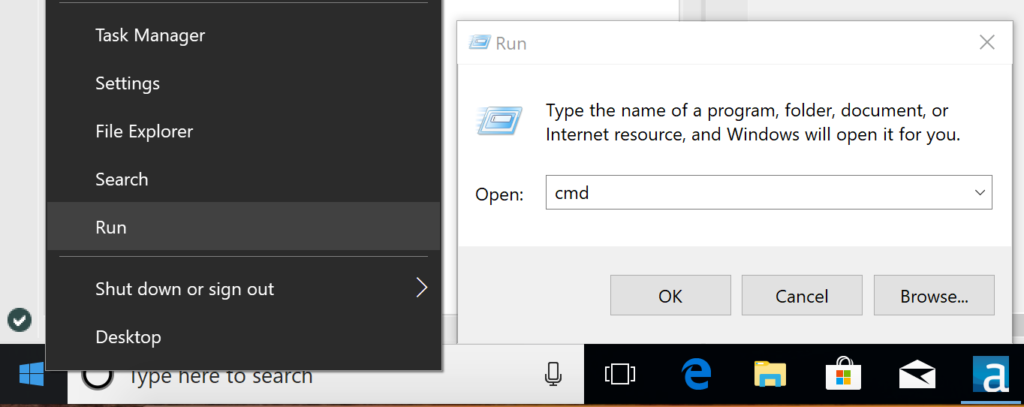Screen dimensions: 1024x407
Task: Launch Microsoft Edge from the taskbar
Action: pos(695,375)
